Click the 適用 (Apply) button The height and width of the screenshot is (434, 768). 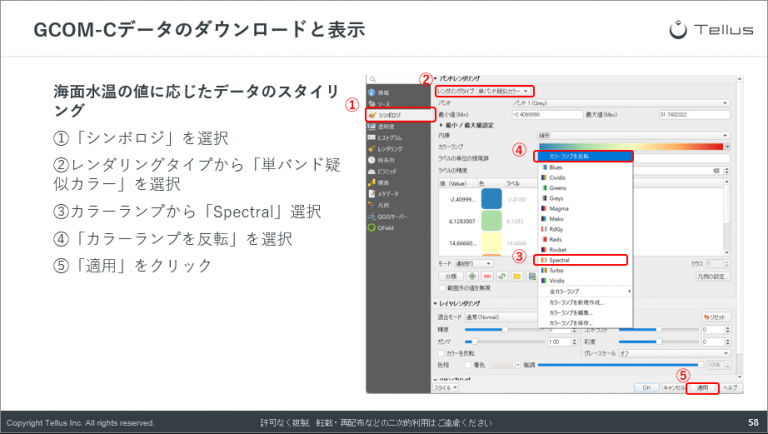point(702,388)
